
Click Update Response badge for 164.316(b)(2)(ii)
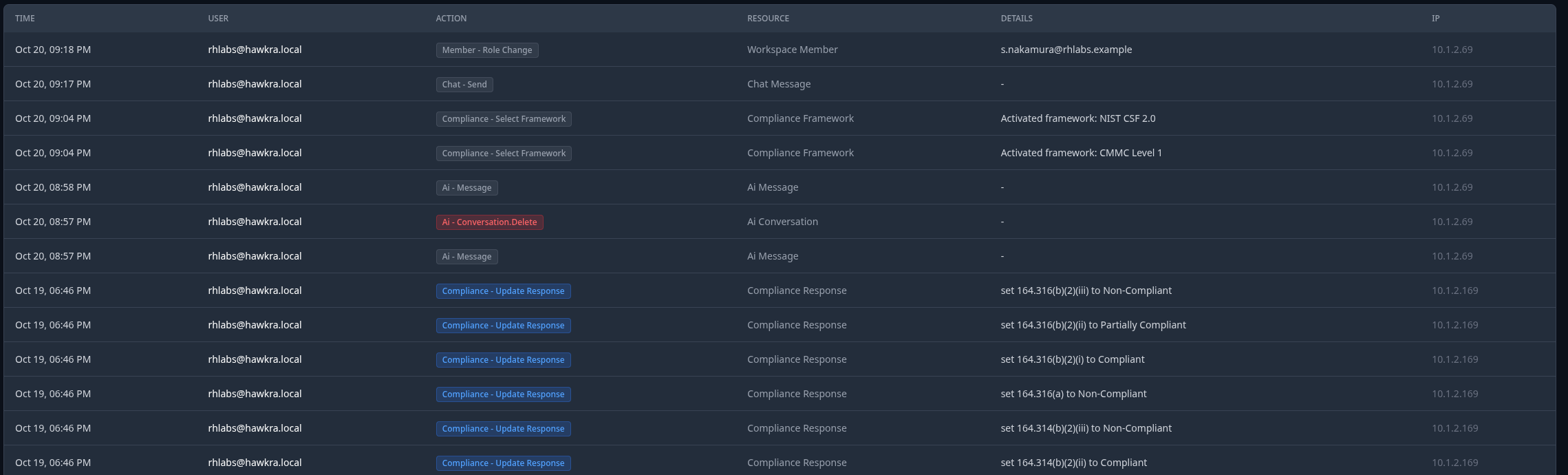503,326
